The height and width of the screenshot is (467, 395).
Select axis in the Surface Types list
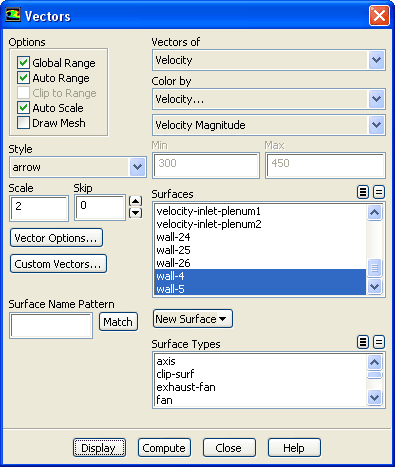(x=260, y=361)
